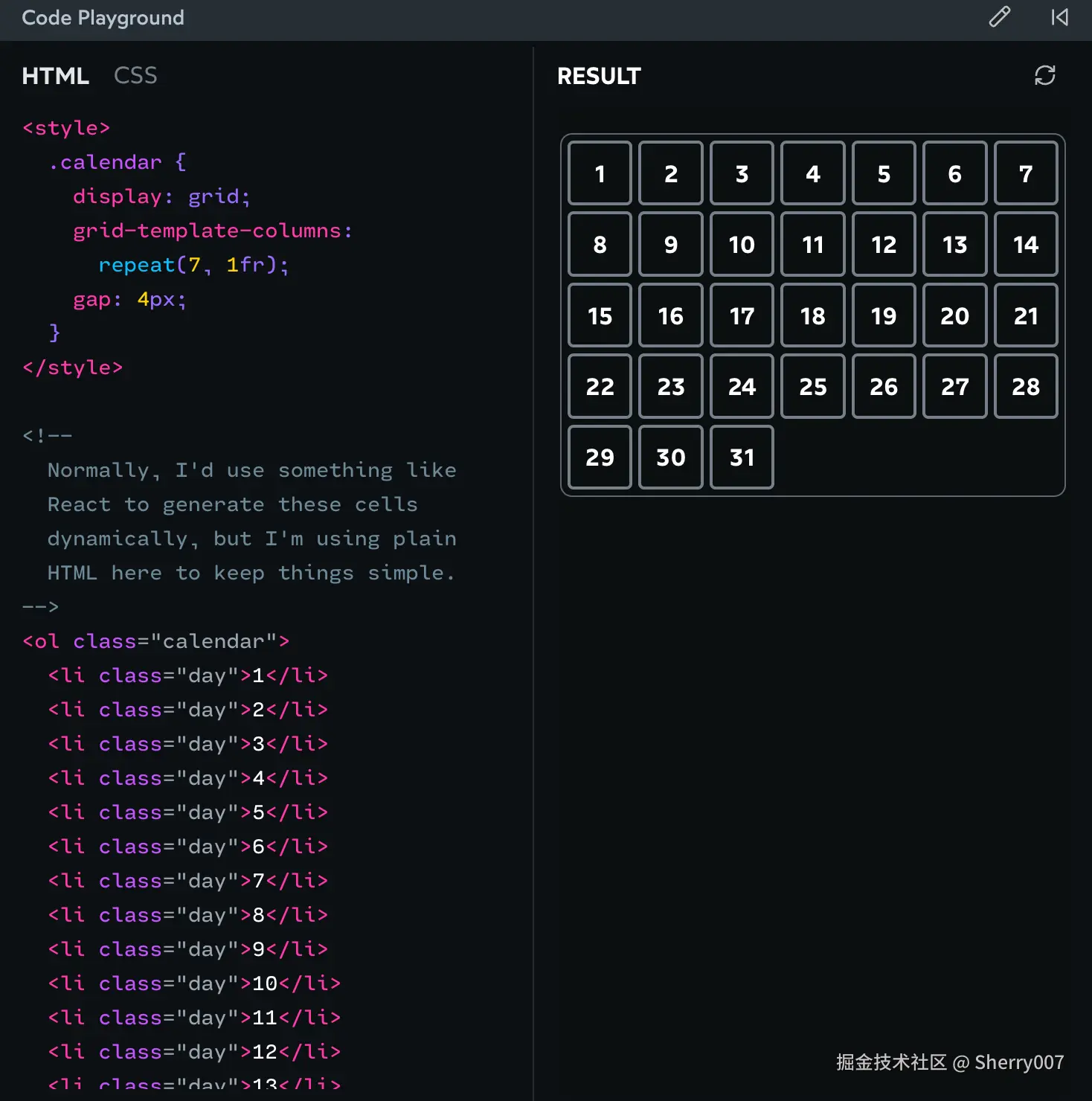Click calendar day 10 cell
This screenshot has height=1101, width=1092.
pos(742,244)
